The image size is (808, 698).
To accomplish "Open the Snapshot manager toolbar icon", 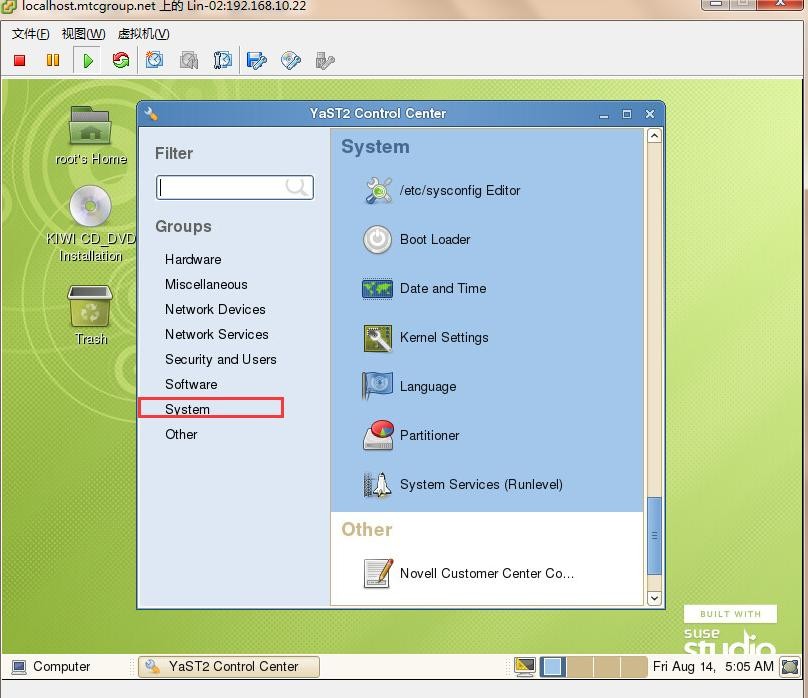I will click(x=223, y=60).
